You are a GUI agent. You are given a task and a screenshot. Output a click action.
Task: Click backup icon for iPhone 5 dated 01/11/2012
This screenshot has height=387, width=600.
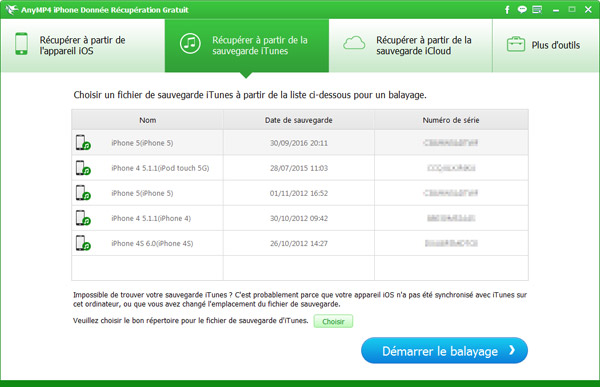coord(83,193)
